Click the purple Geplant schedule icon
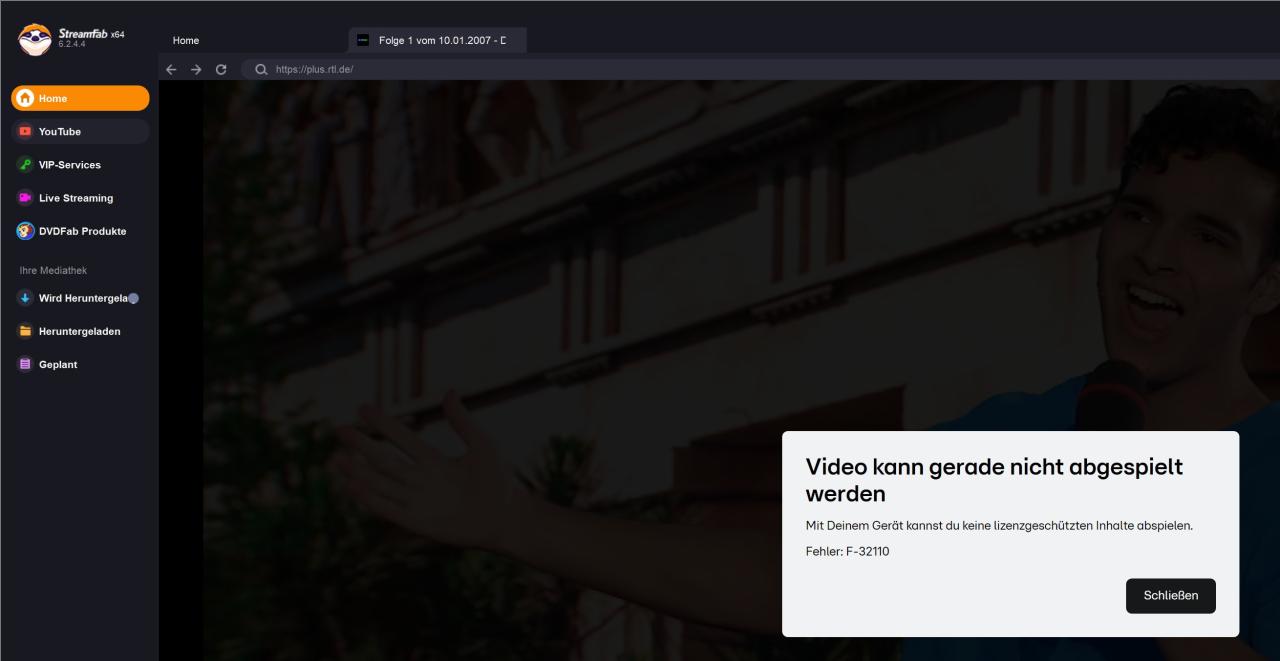1280x661 pixels. 26,364
